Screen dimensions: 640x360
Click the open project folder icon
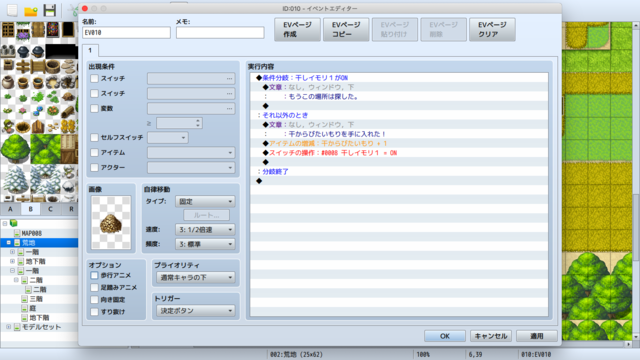coord(31,11)
